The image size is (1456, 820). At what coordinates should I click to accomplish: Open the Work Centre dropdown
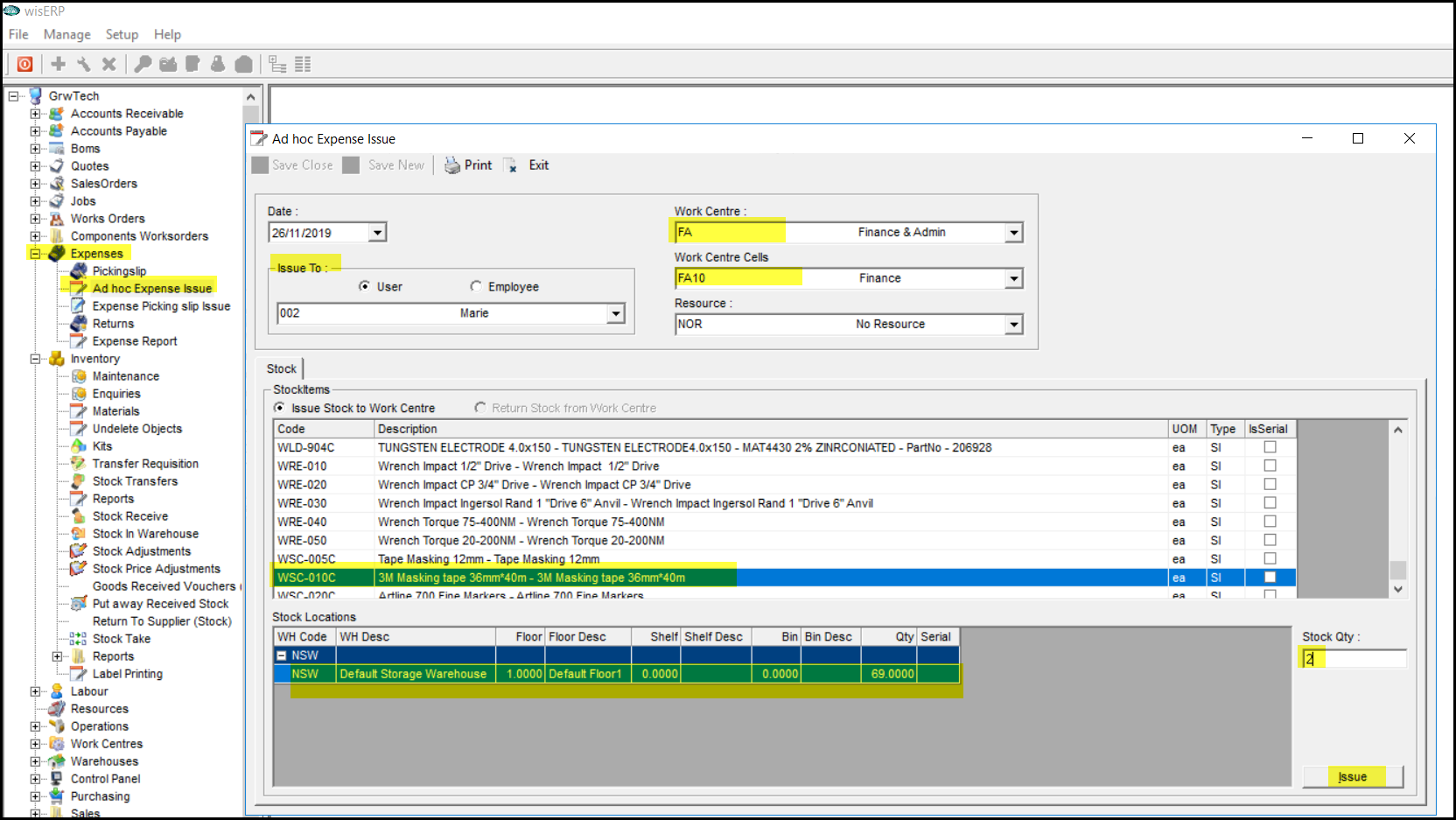click(1013, 233)
